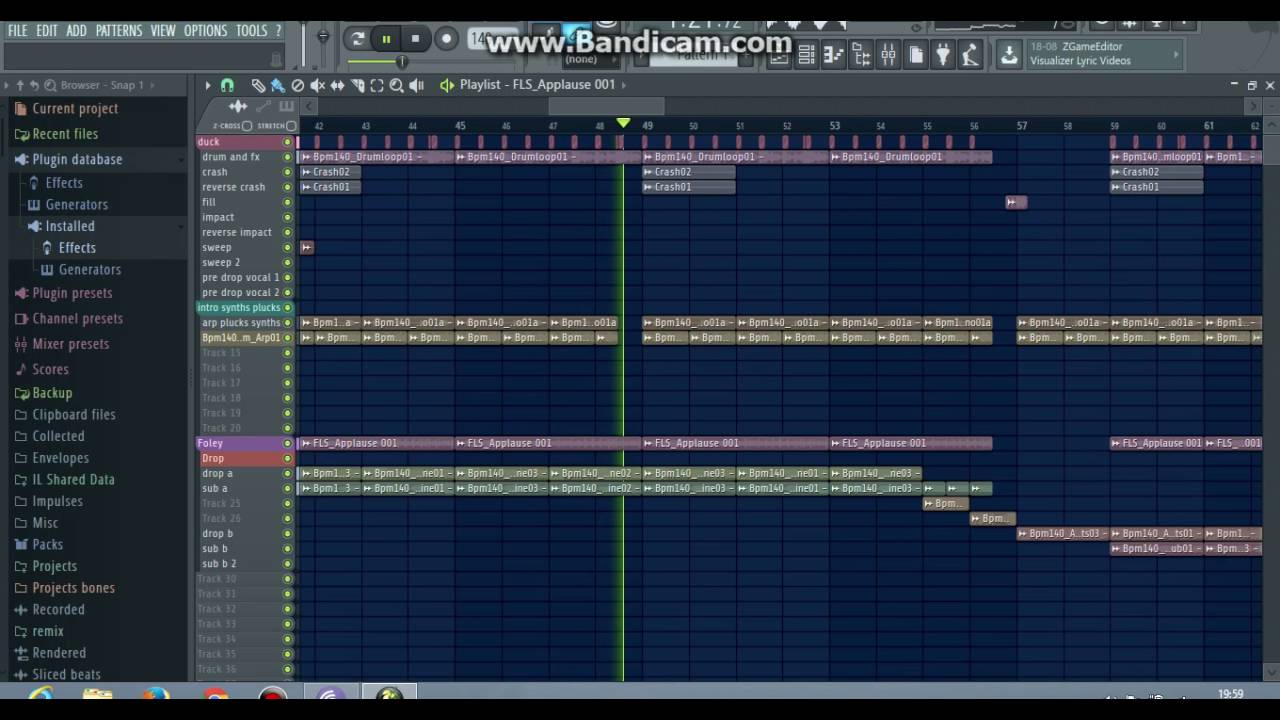Click the piano keys icon above track list
The image size is (1280, 720).
287,106
